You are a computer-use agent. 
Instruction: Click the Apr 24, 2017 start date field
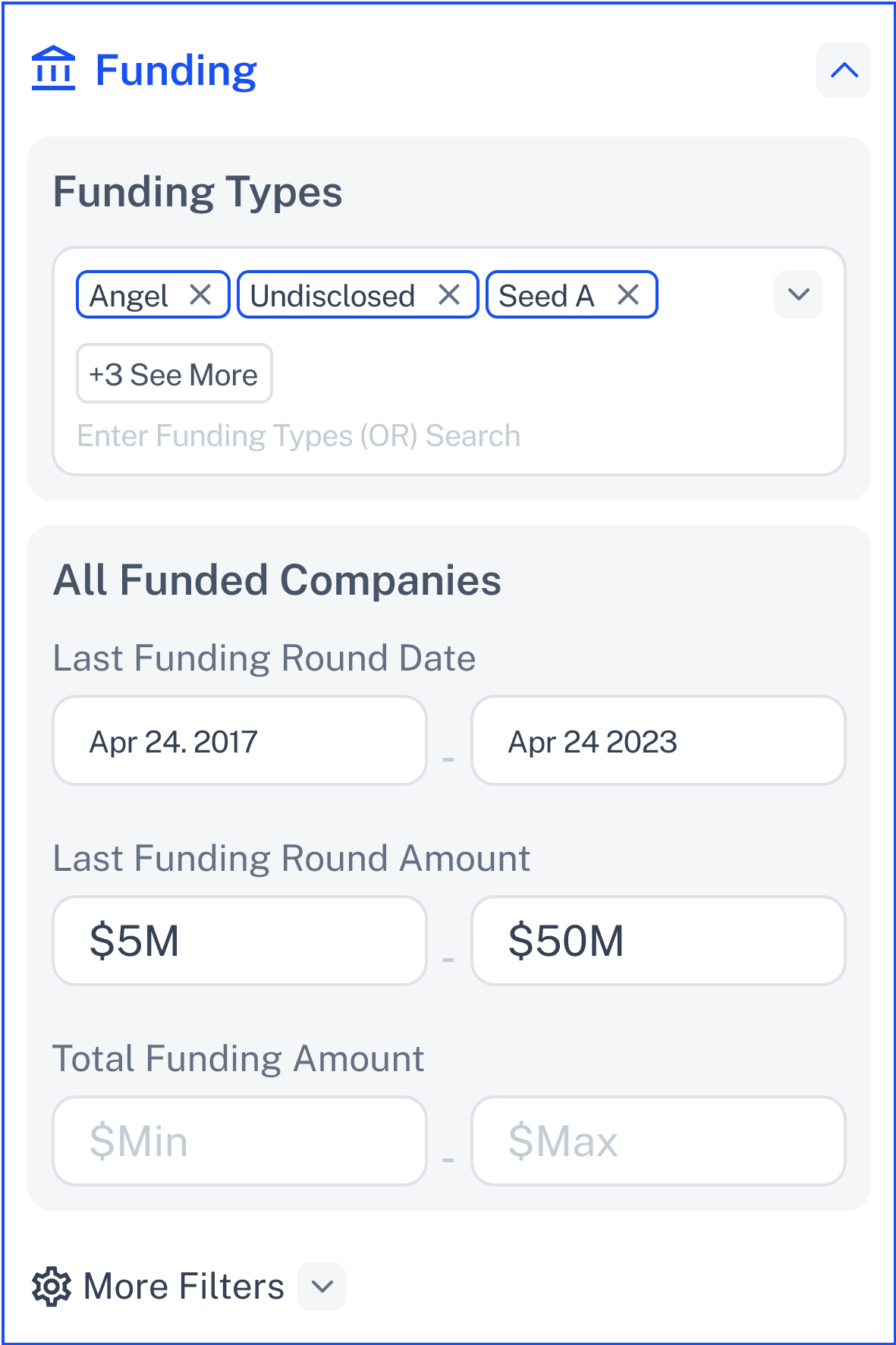point(239,741)
